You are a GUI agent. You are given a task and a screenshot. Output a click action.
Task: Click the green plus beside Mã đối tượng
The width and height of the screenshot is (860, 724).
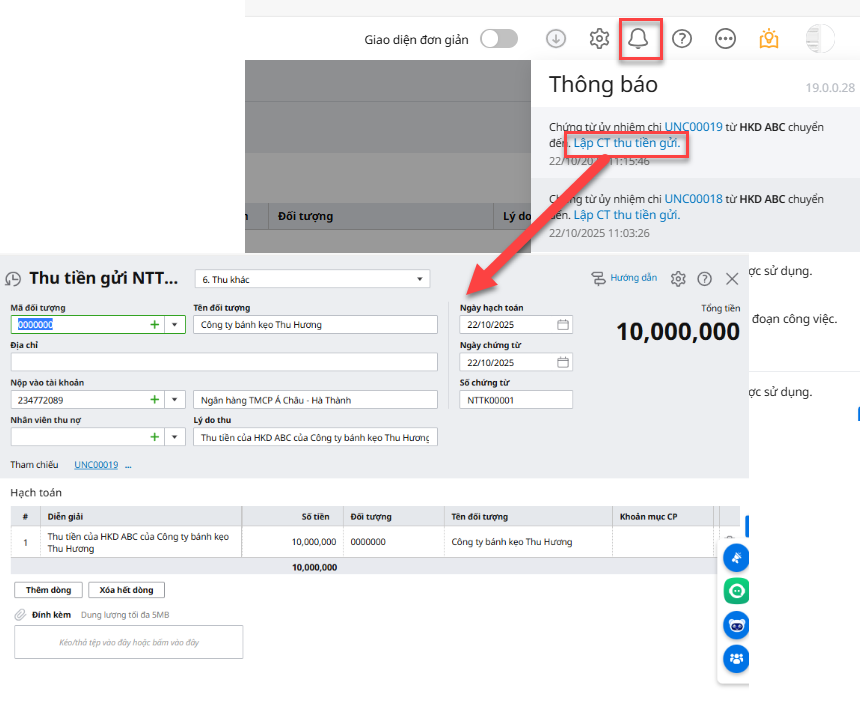[154, 325]
